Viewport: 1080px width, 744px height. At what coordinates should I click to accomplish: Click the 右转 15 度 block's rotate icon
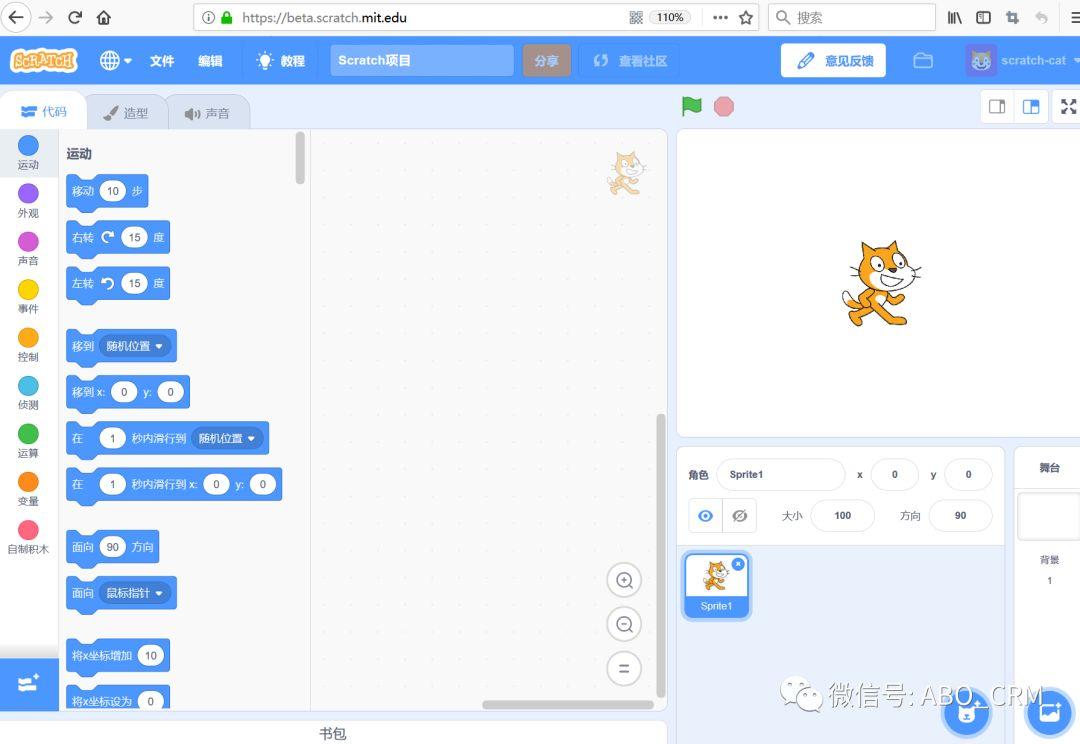(107, 237)
